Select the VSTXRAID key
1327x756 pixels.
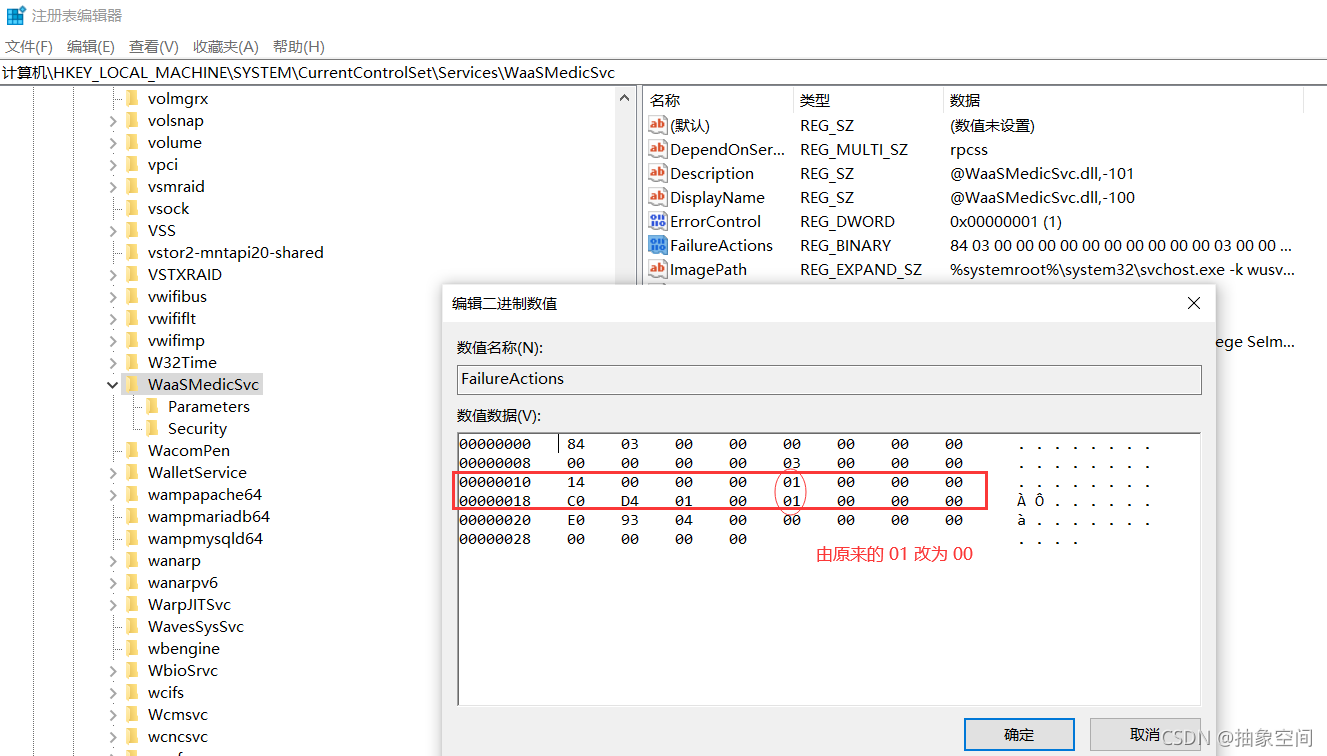click(x=185, y=275)
